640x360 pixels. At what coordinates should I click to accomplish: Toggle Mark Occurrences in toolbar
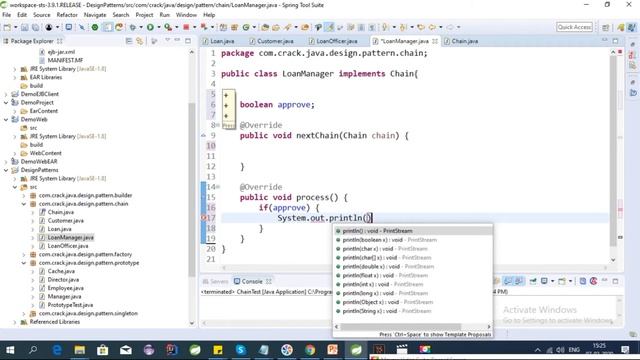329,27
